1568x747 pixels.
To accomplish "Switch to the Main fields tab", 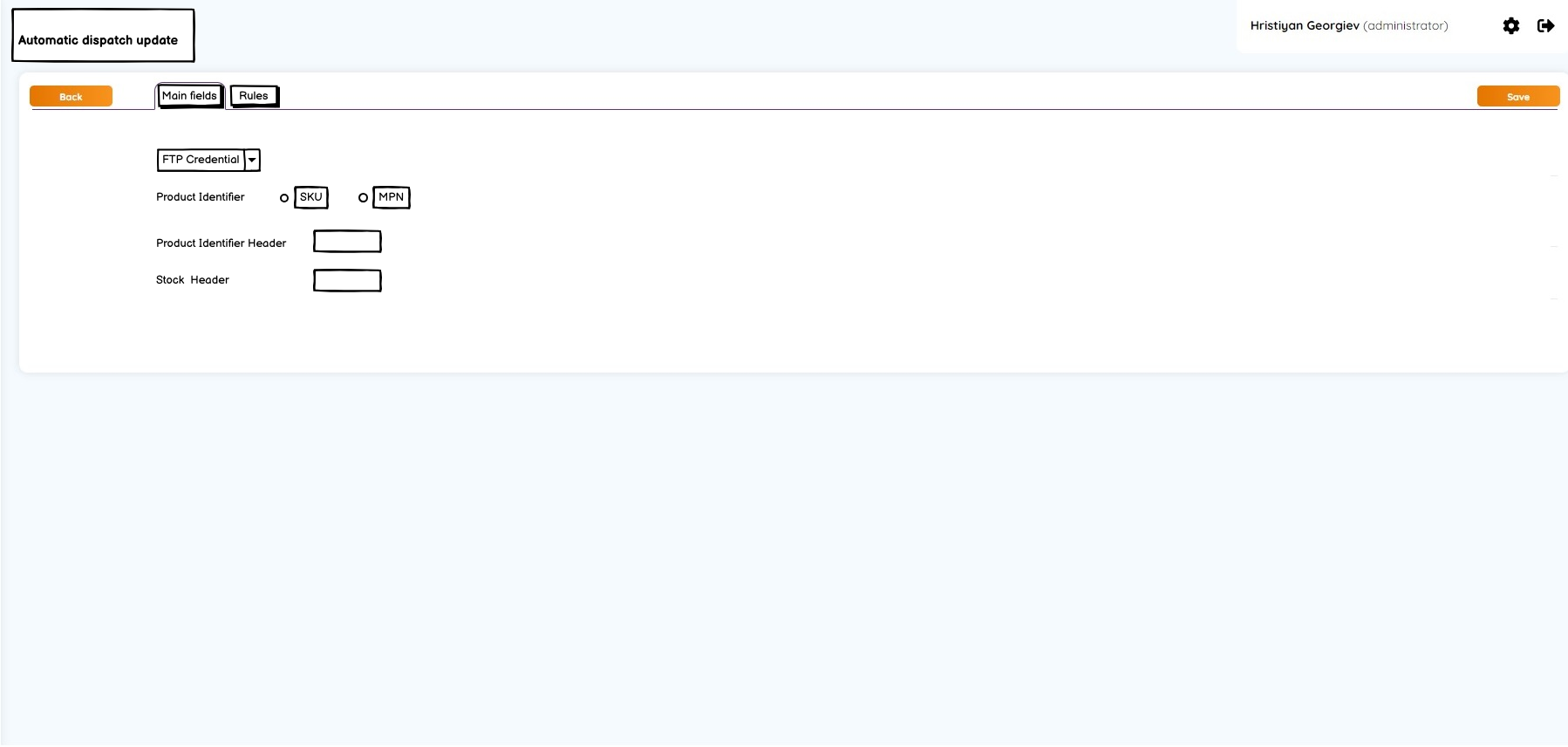I will 190,96.
